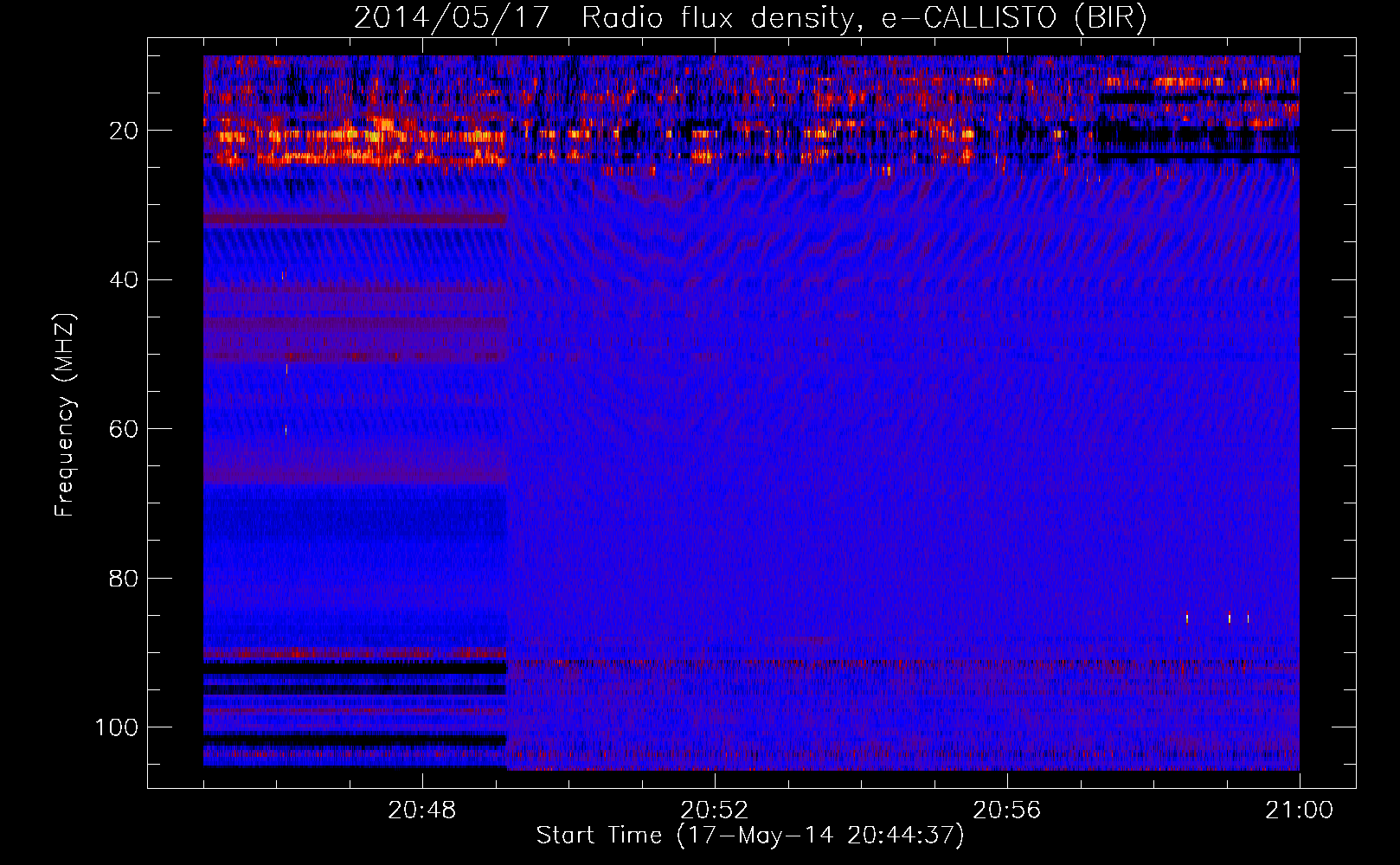The image size is (1400, 865).
Task: Click the '20:52' time tick label
Action: tap(715, 811)
